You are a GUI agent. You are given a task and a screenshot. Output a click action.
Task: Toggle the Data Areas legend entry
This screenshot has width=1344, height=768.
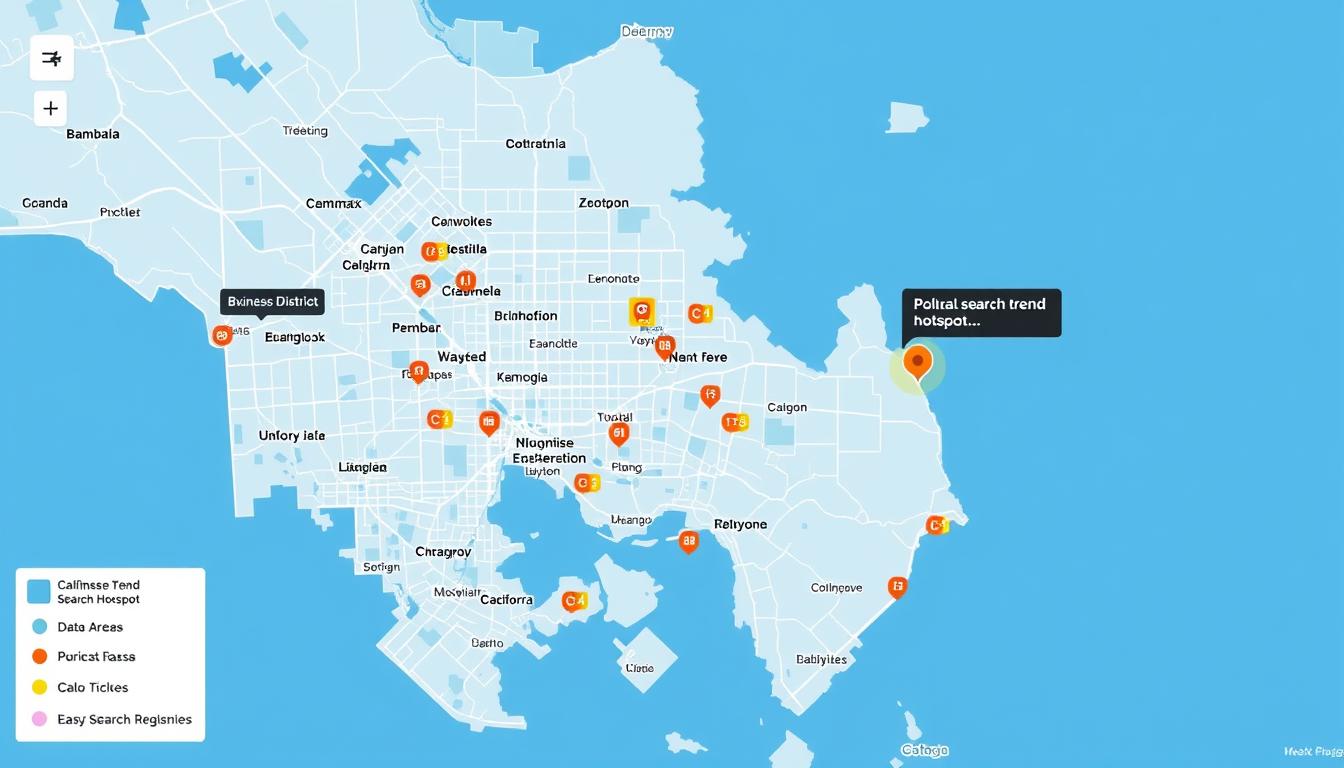[90, 626]
